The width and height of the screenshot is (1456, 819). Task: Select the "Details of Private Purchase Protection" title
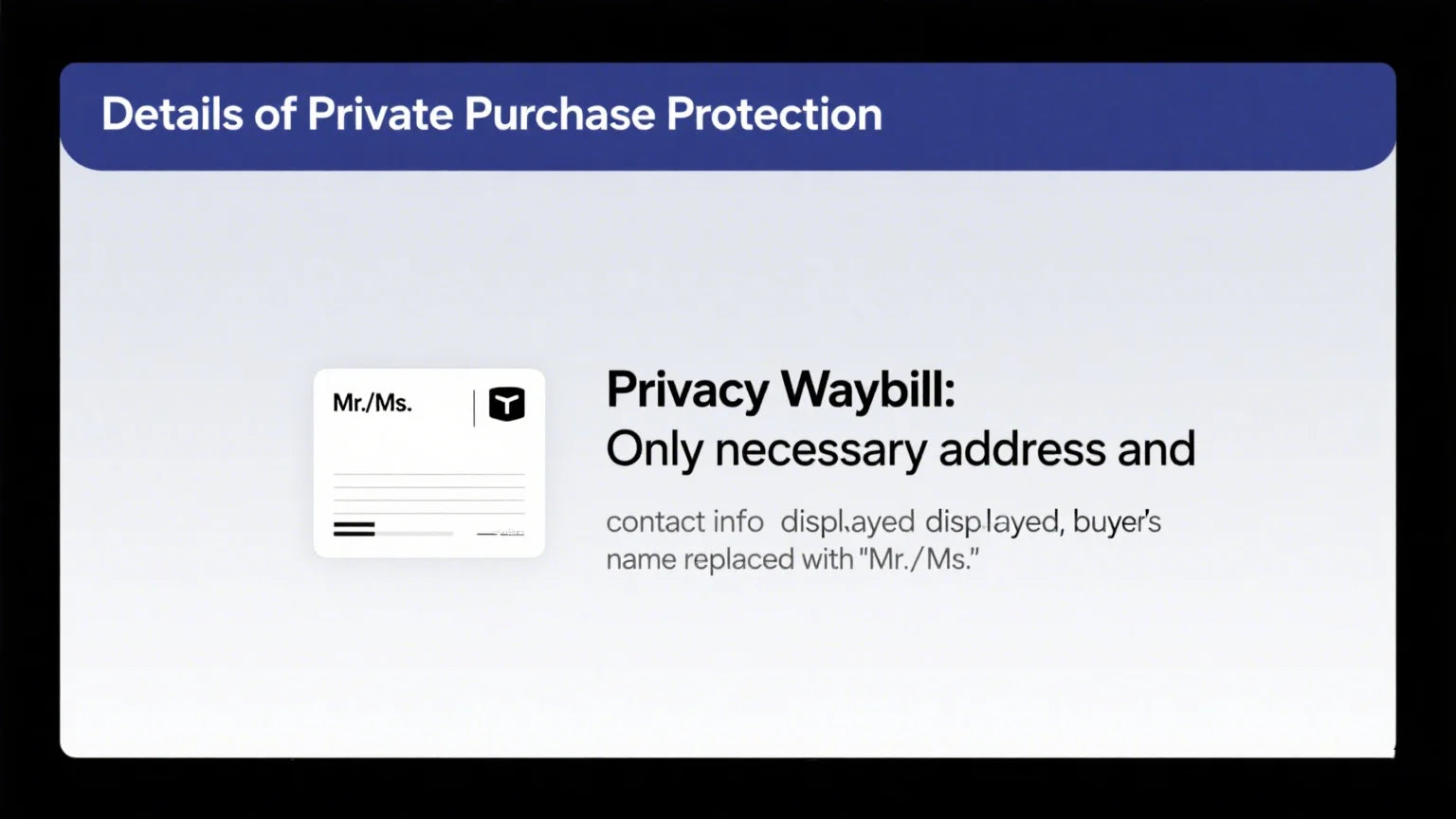pyautogui.click(x=491, y=114)
